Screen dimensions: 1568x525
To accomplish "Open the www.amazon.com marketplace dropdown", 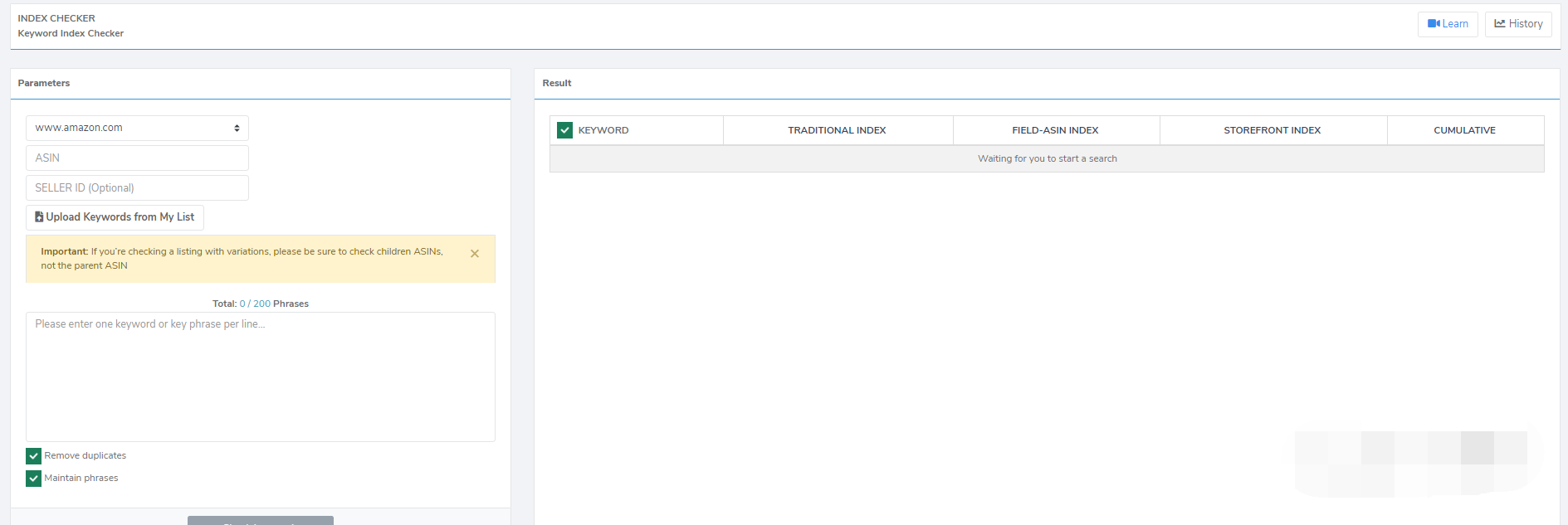I will click(x=137, y=128).
